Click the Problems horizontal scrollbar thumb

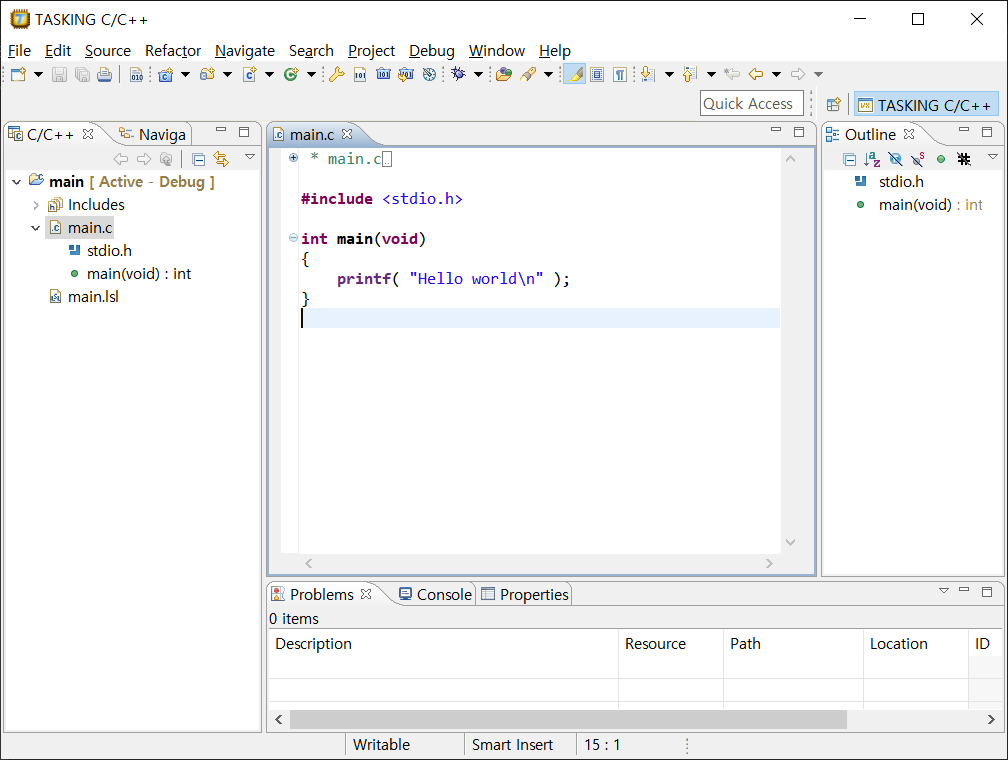[x=568, y=719]
